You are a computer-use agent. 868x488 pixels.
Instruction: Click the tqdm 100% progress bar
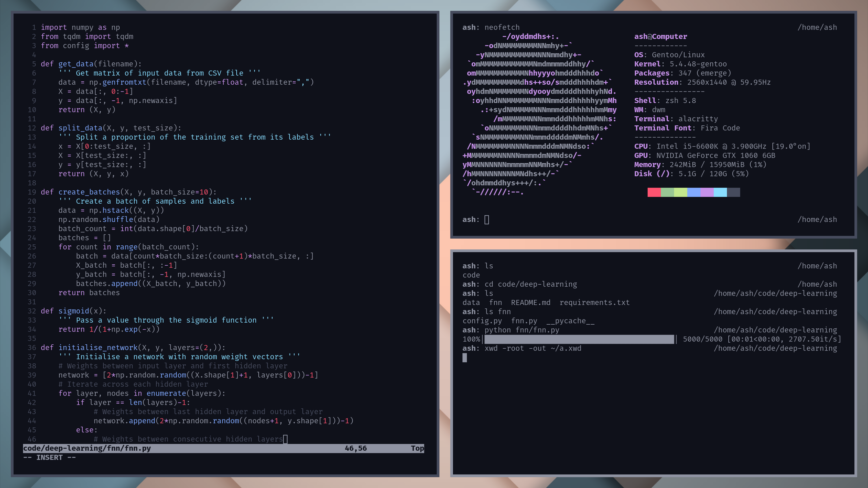579,339
